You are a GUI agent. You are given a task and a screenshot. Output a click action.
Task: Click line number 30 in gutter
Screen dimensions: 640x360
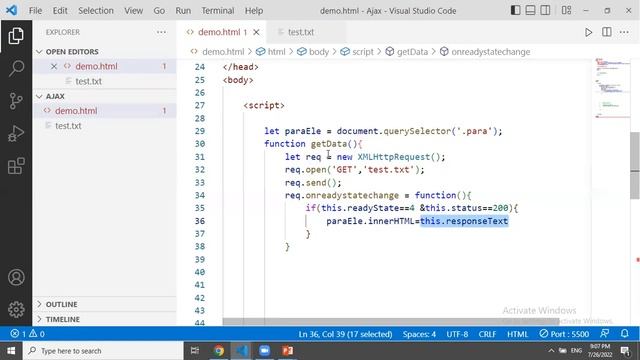(x=200, y=144)
